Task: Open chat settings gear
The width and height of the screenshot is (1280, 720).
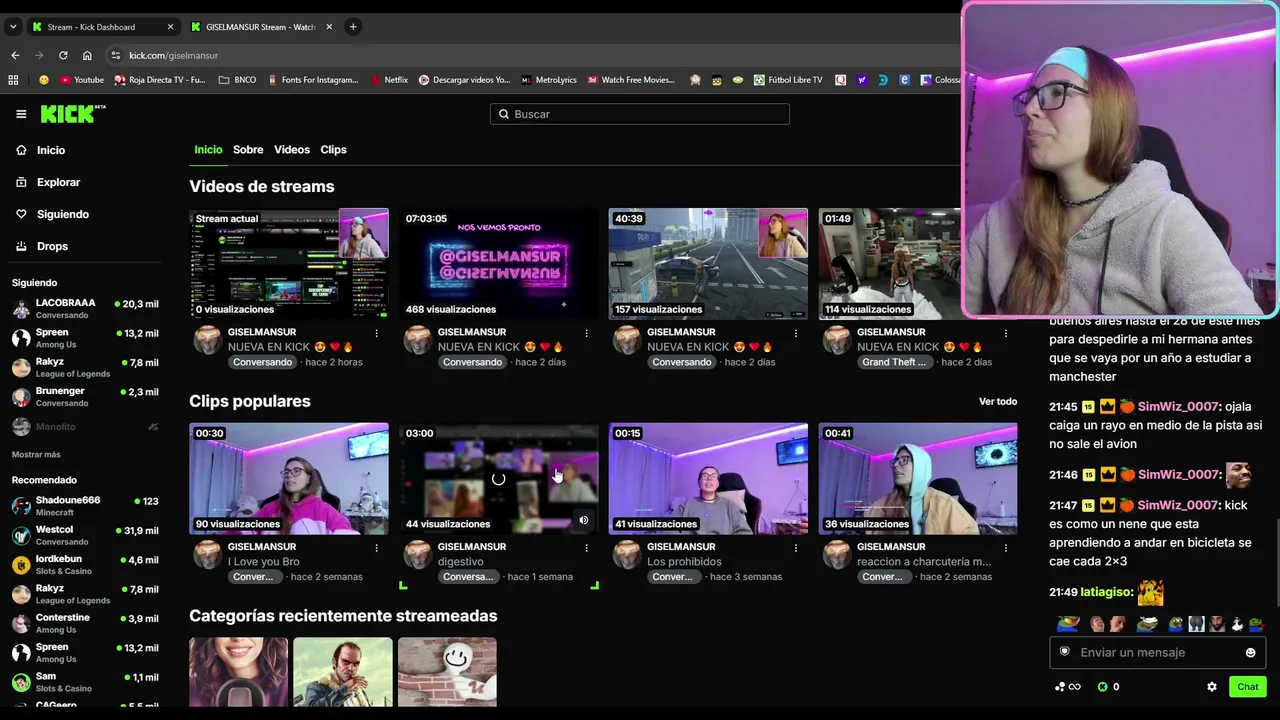Action: click(x=1212, y=687)
